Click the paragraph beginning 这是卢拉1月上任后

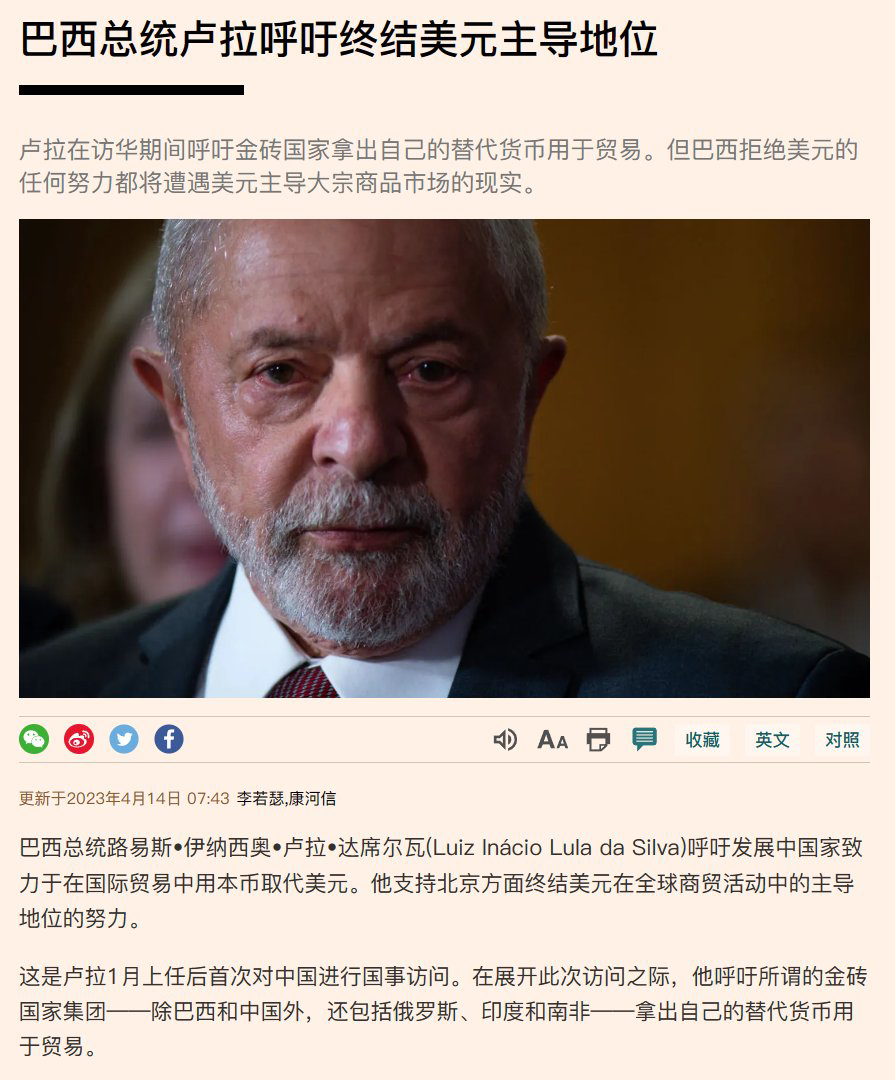pyautogui.click(x=443, y=1011)
